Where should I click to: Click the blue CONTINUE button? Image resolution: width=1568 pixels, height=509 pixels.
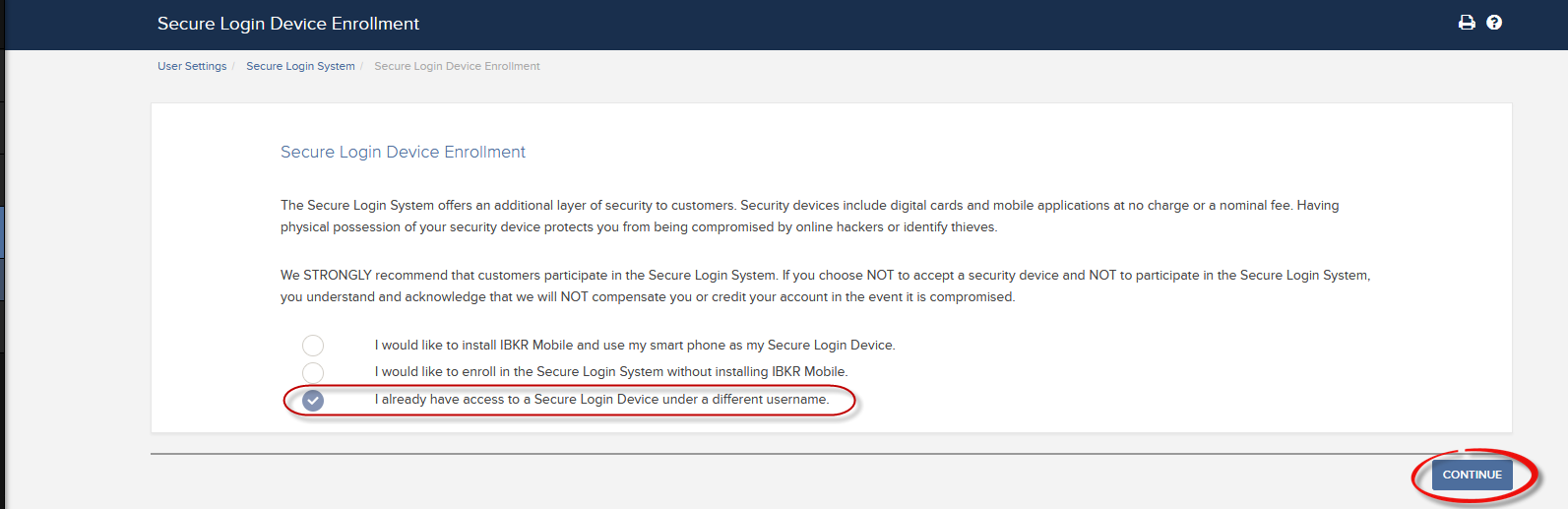[x=1472, y=475]
